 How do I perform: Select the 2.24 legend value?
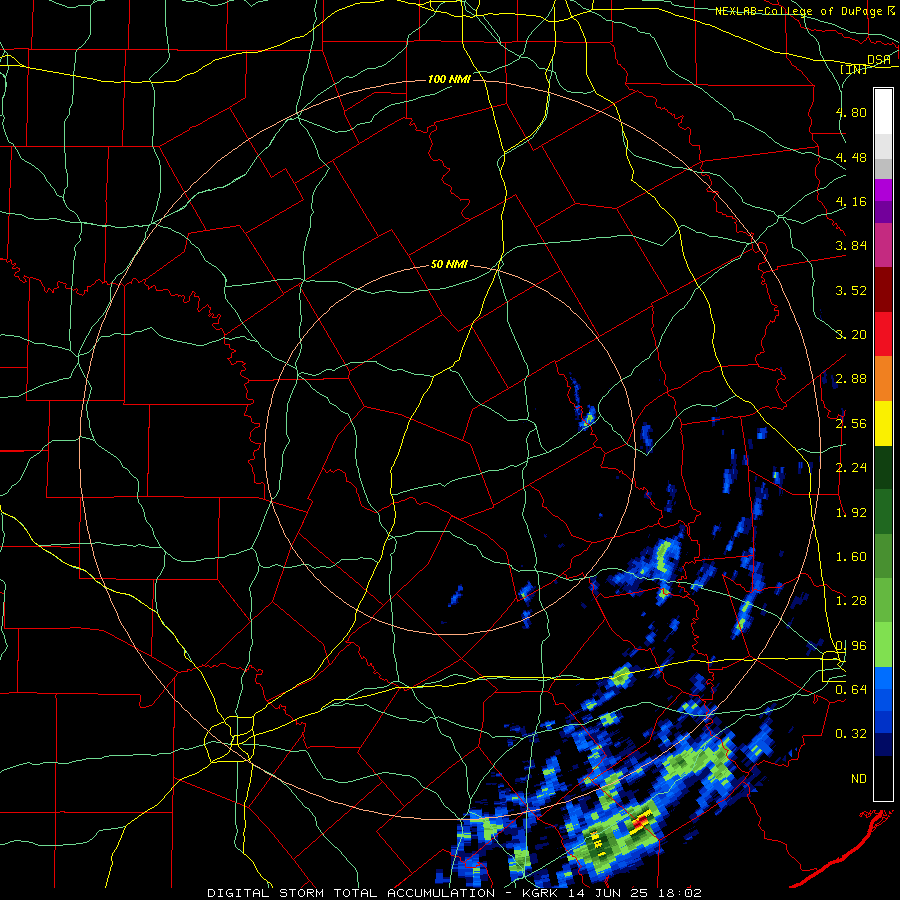pos(851,468)
